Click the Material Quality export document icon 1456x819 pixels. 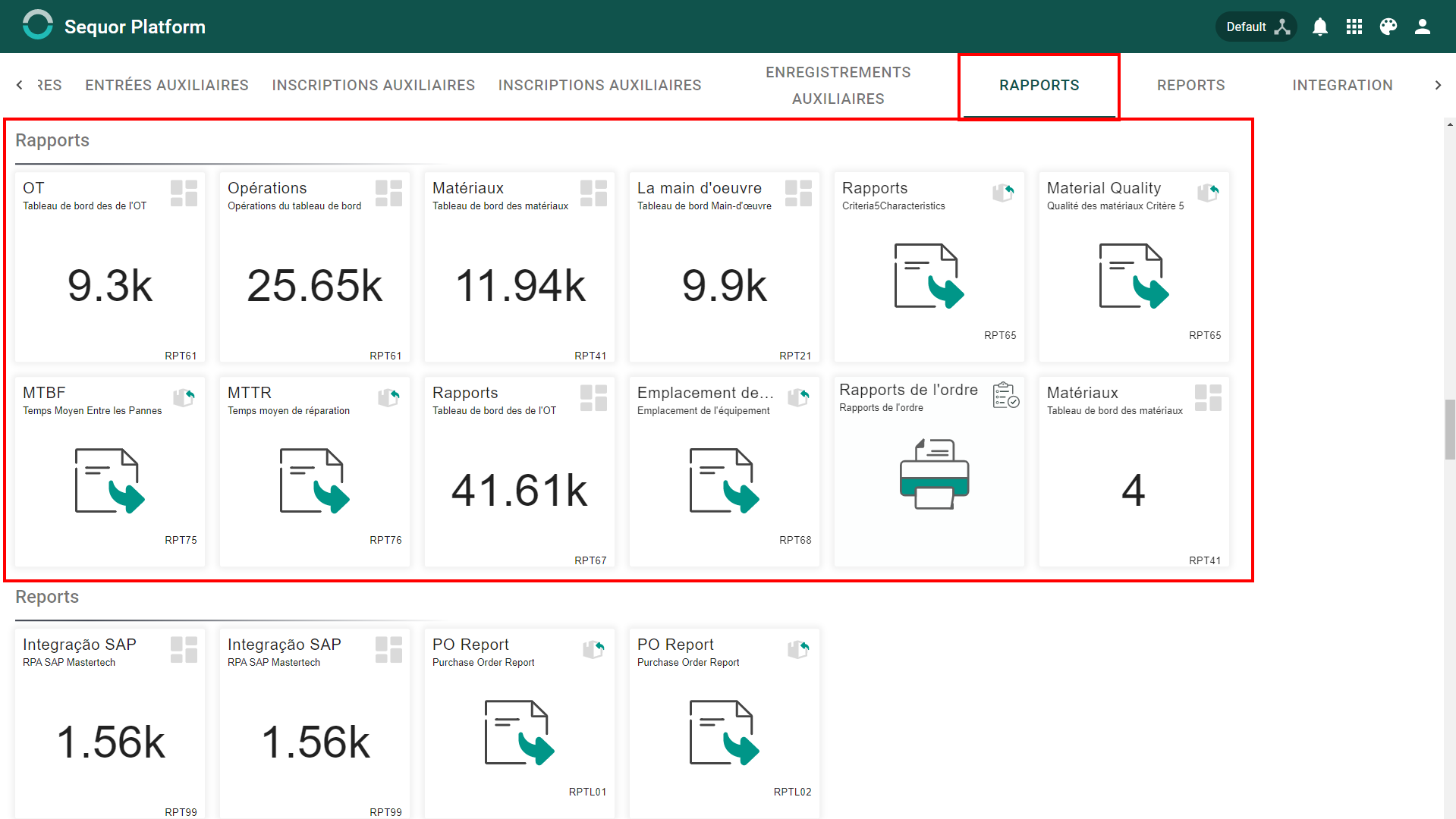point(1134,276)
